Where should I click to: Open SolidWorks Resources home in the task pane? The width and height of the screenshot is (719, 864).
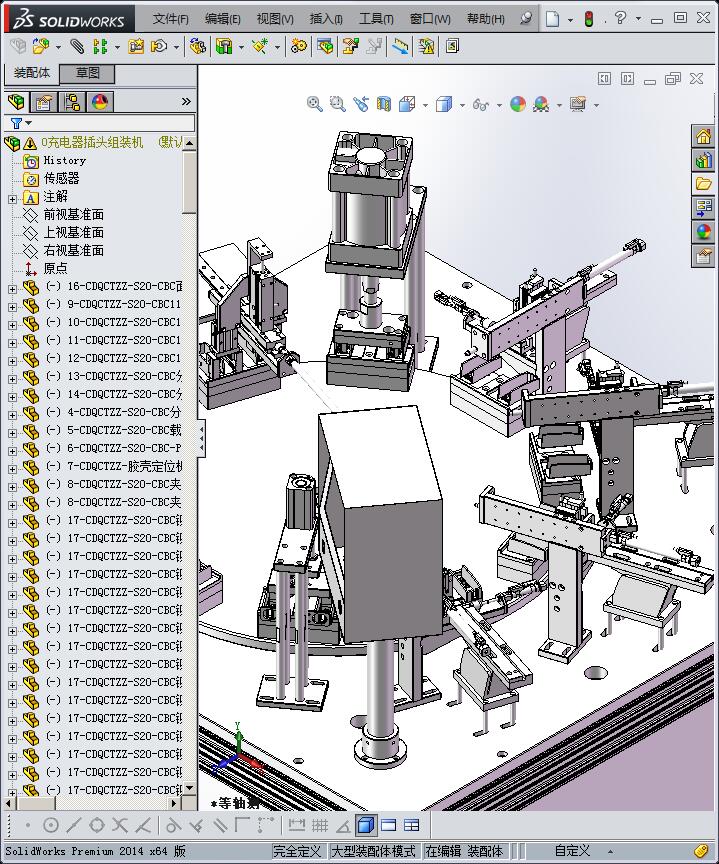point(703,136)
